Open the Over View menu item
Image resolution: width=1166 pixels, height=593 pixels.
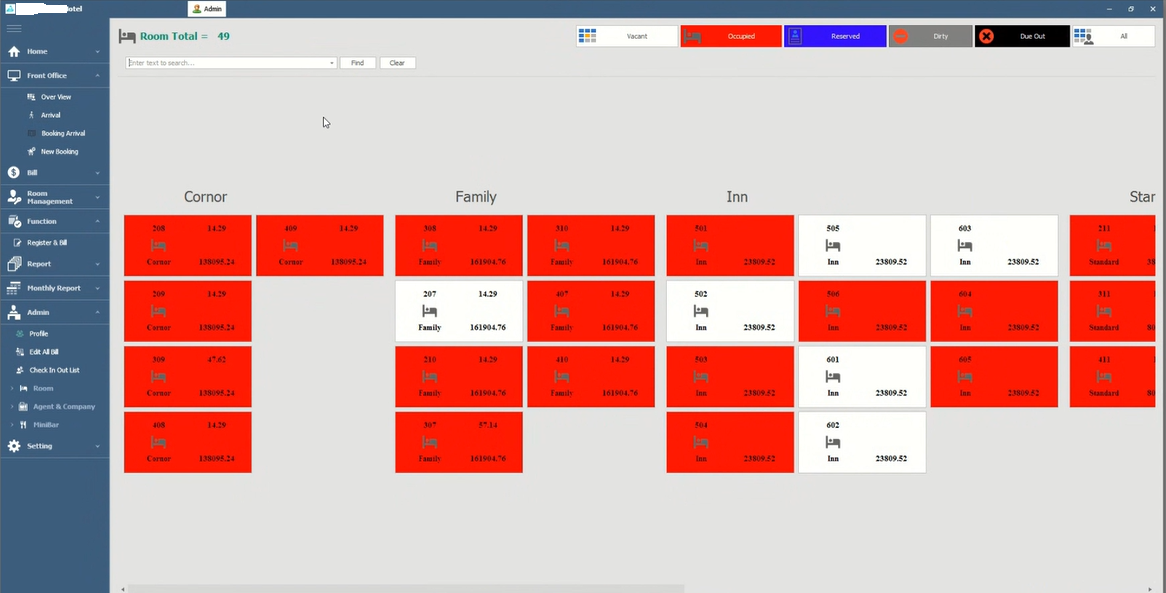click(x=56, y=97)
